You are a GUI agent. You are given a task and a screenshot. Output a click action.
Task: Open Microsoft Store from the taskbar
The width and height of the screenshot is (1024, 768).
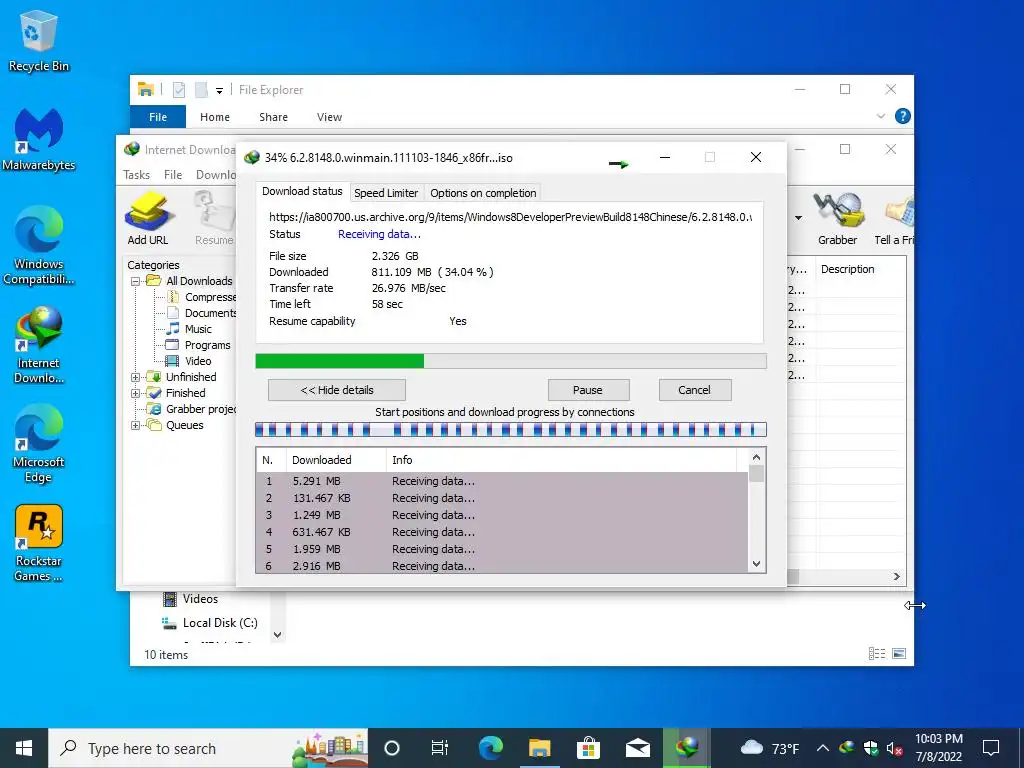click(588, 748)
